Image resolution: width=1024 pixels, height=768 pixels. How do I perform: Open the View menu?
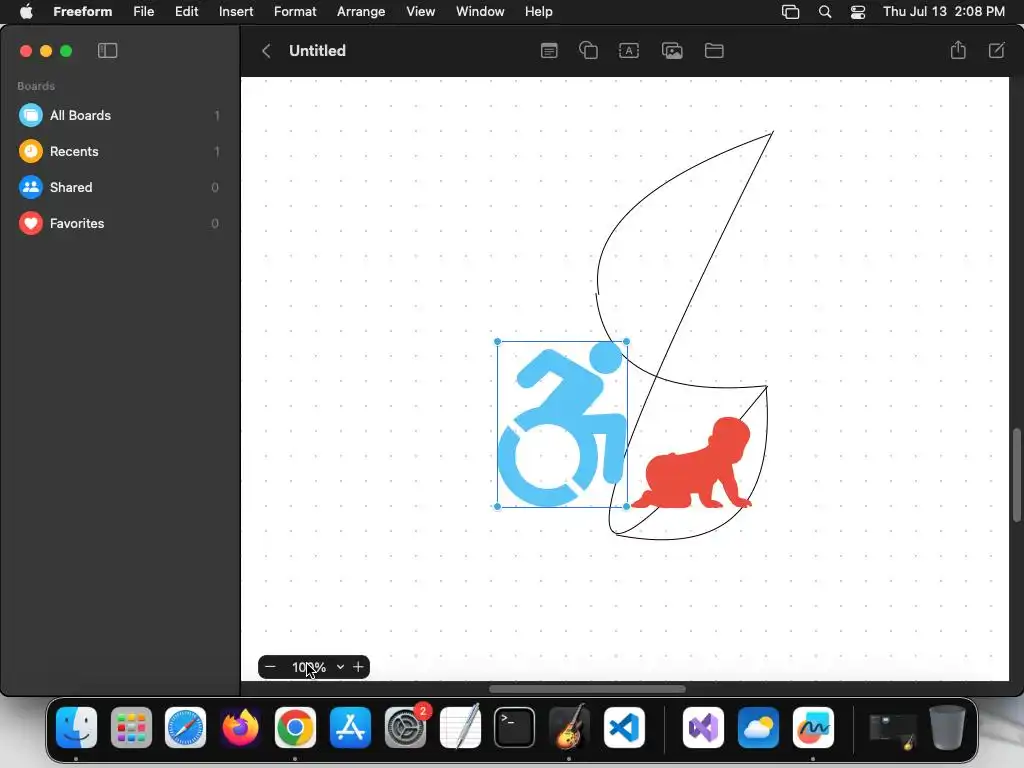coord(421,12)
